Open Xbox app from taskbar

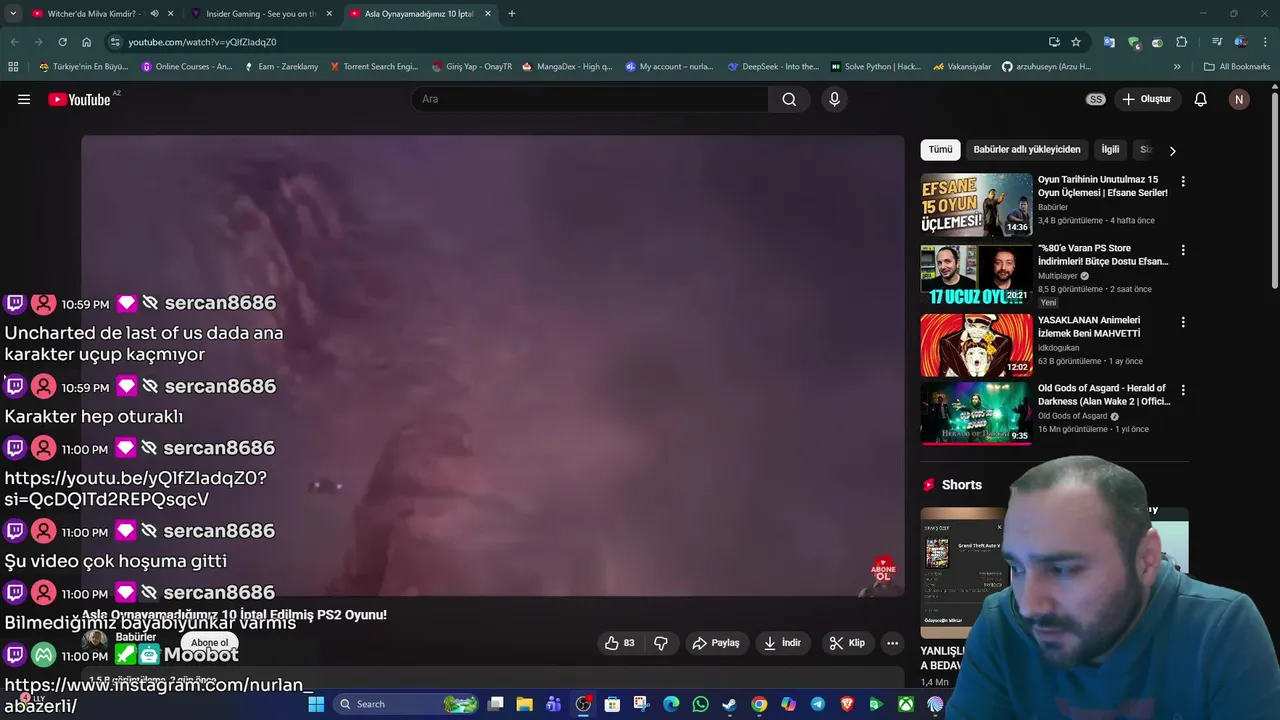[905, 704]
